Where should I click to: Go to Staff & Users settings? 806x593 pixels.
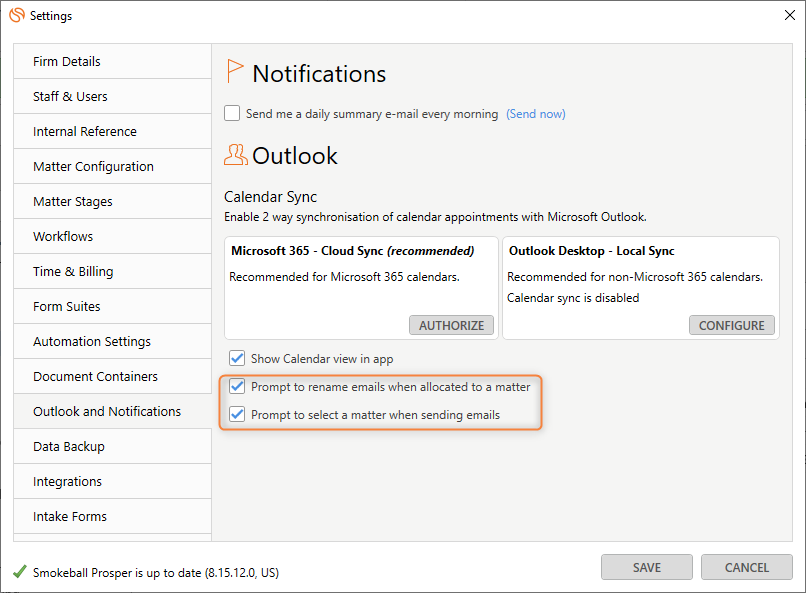point(113,96)
